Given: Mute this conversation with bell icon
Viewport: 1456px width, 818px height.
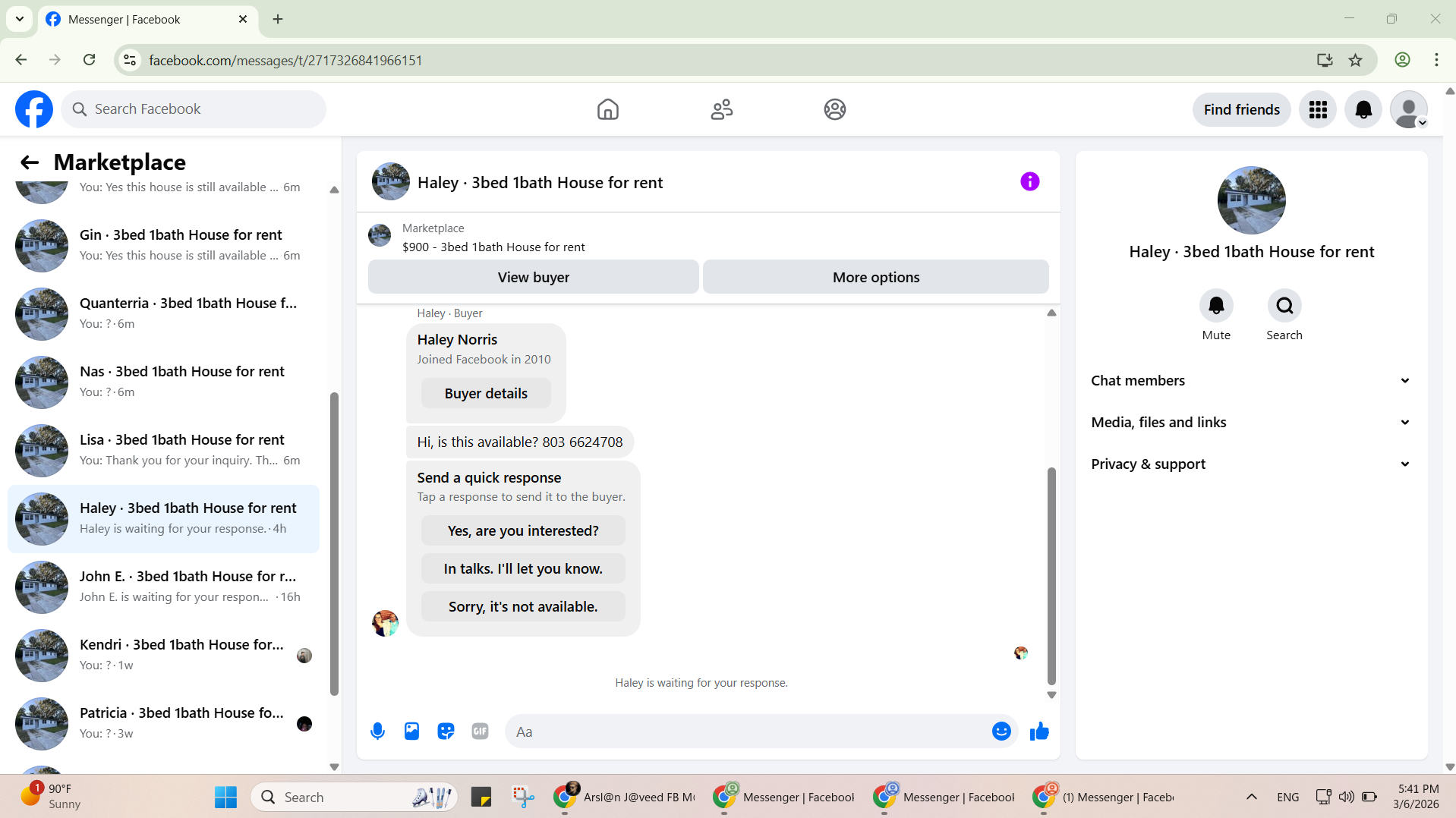Looking at the screenshot, I should tap(1216, 306).
